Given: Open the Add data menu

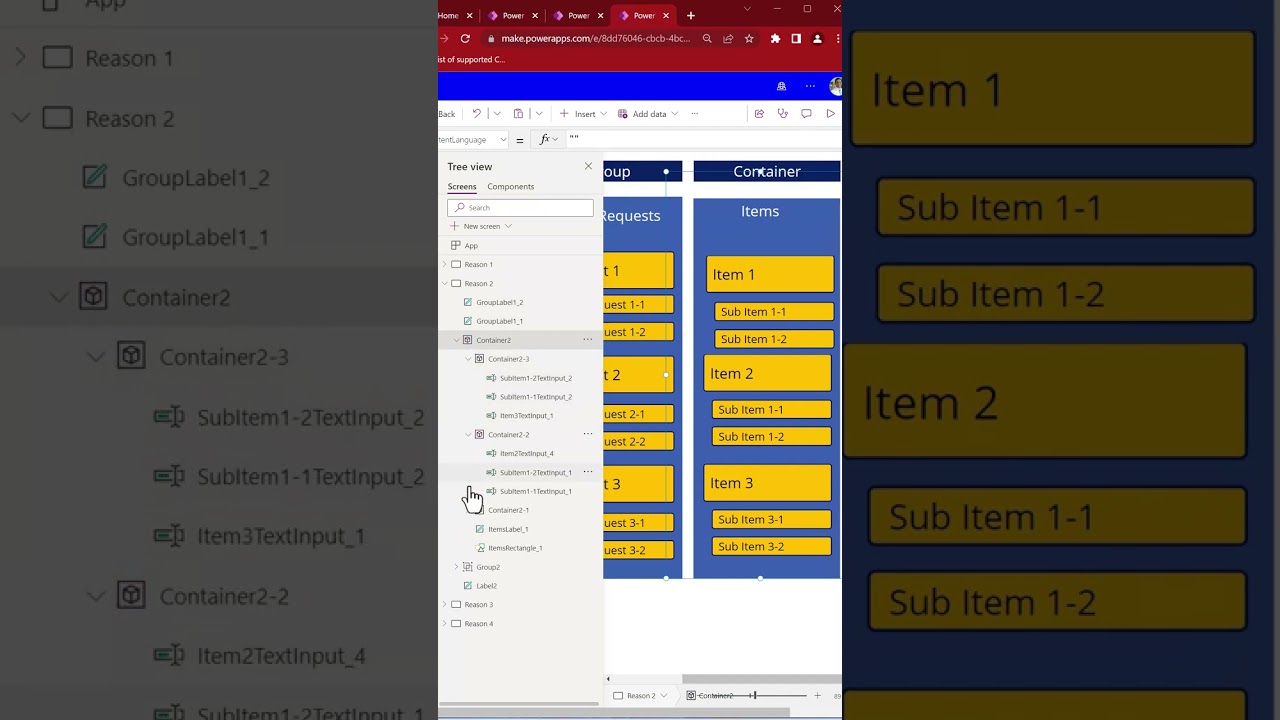Looking at the screenshot, I should tap(648, 114).
